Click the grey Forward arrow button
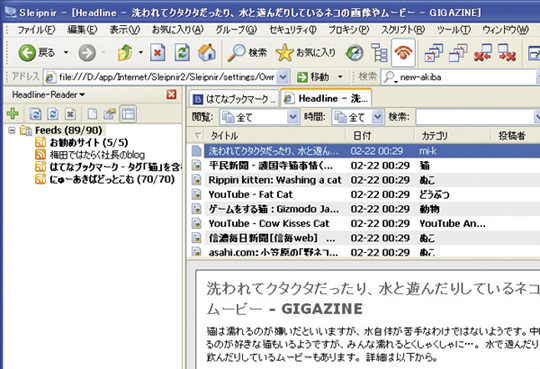 pyautogui.click(x=87, y=53)
